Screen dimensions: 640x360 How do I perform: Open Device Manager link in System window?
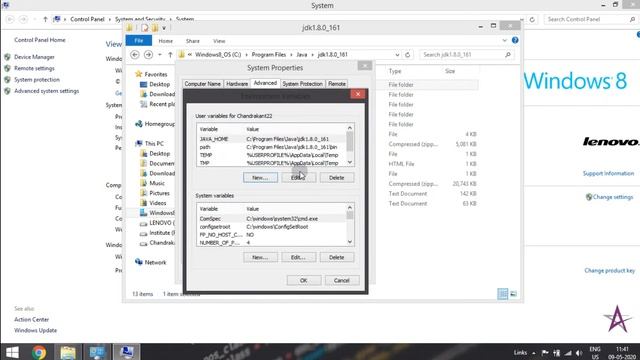34,57
